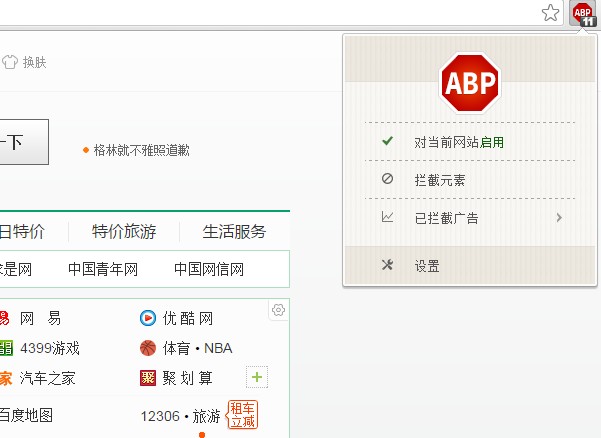Click the wrench tools icon by 设置
The height and width of the screenshot is (438, 601).
pyautogui.click(x=388, y=264)
